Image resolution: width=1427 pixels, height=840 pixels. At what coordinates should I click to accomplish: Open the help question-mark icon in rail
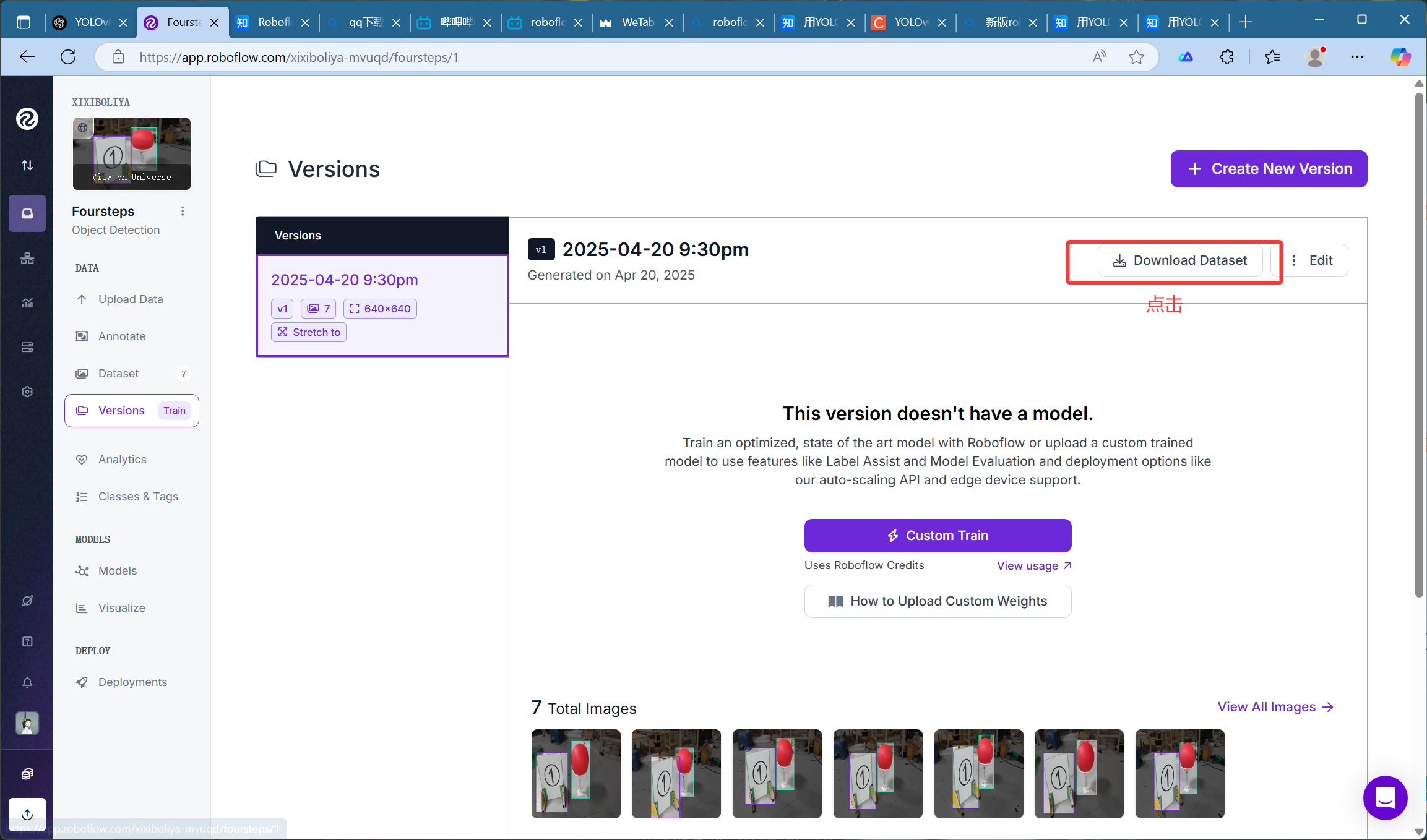27,641
